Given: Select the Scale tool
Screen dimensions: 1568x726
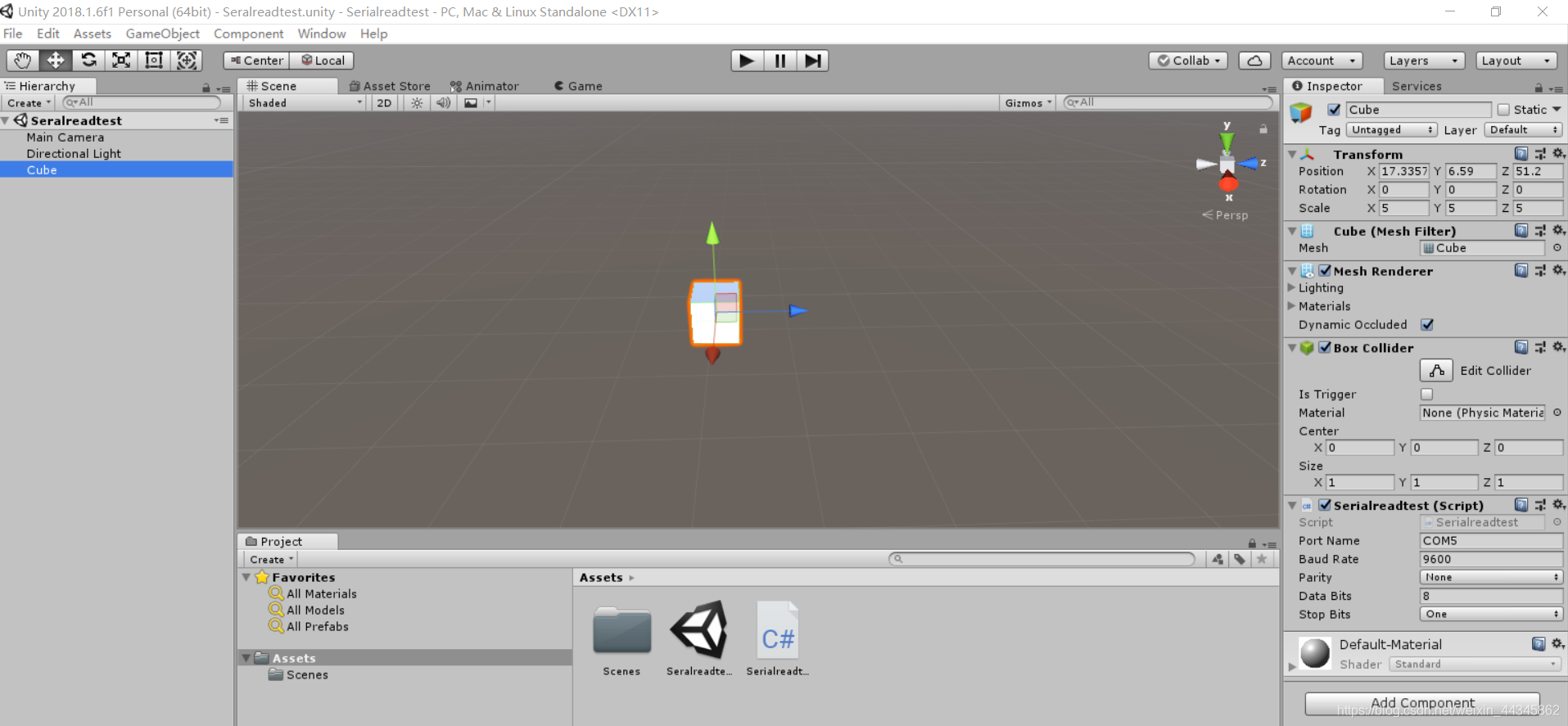Looking at the screenshot, I should [121, 61].
